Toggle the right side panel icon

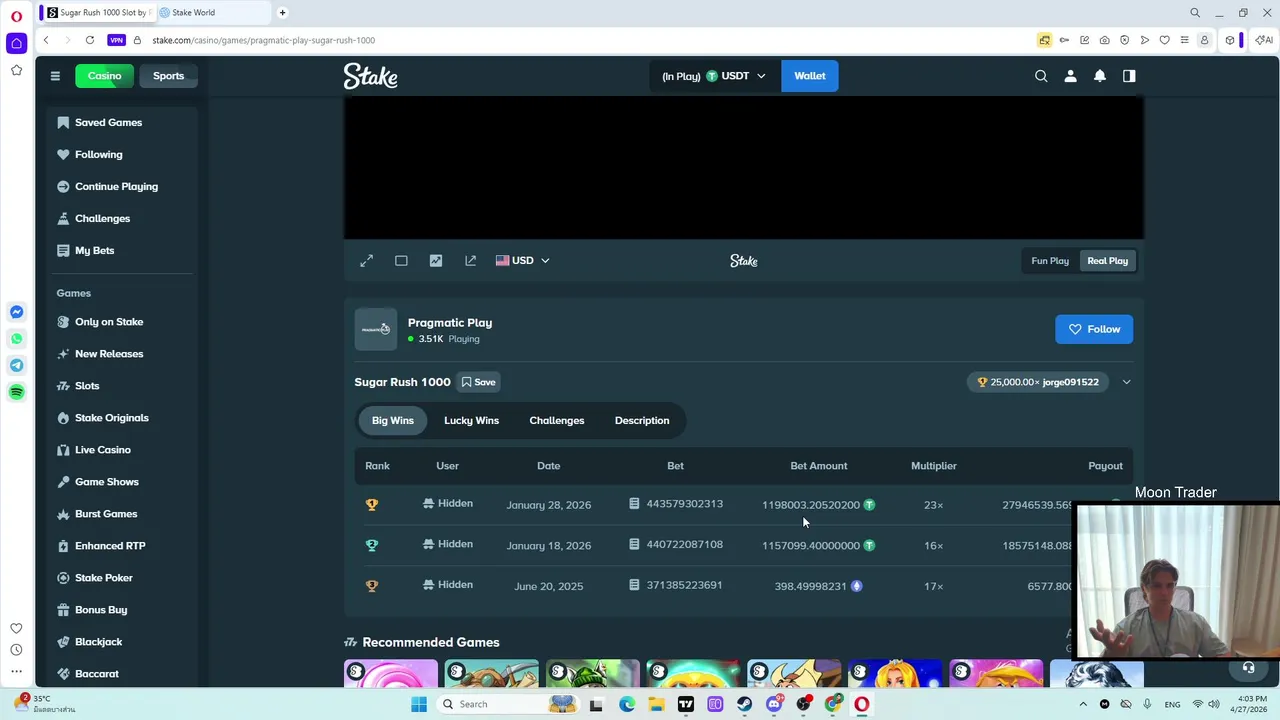(x=1129, y=76)
